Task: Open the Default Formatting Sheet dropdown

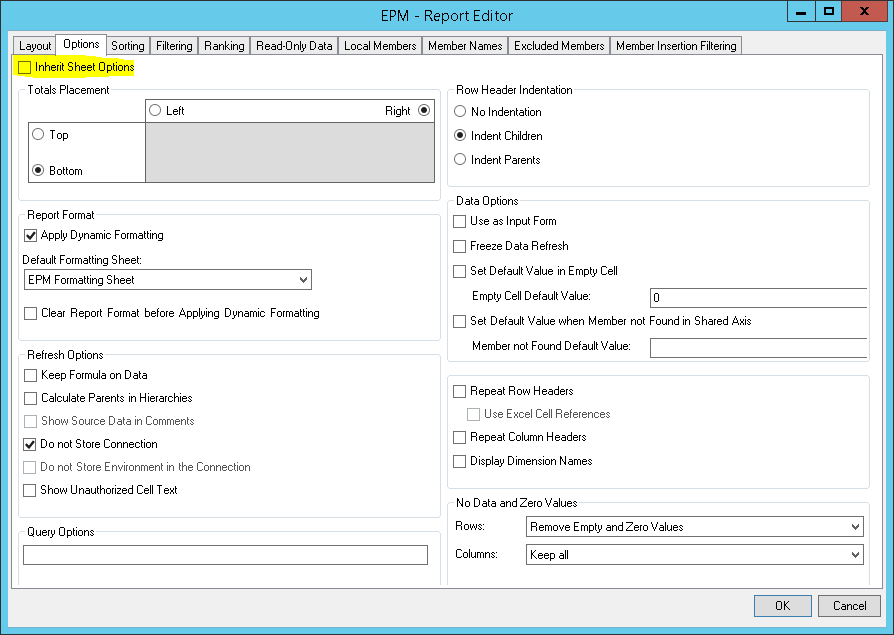Action: click(x=303, y=279)
